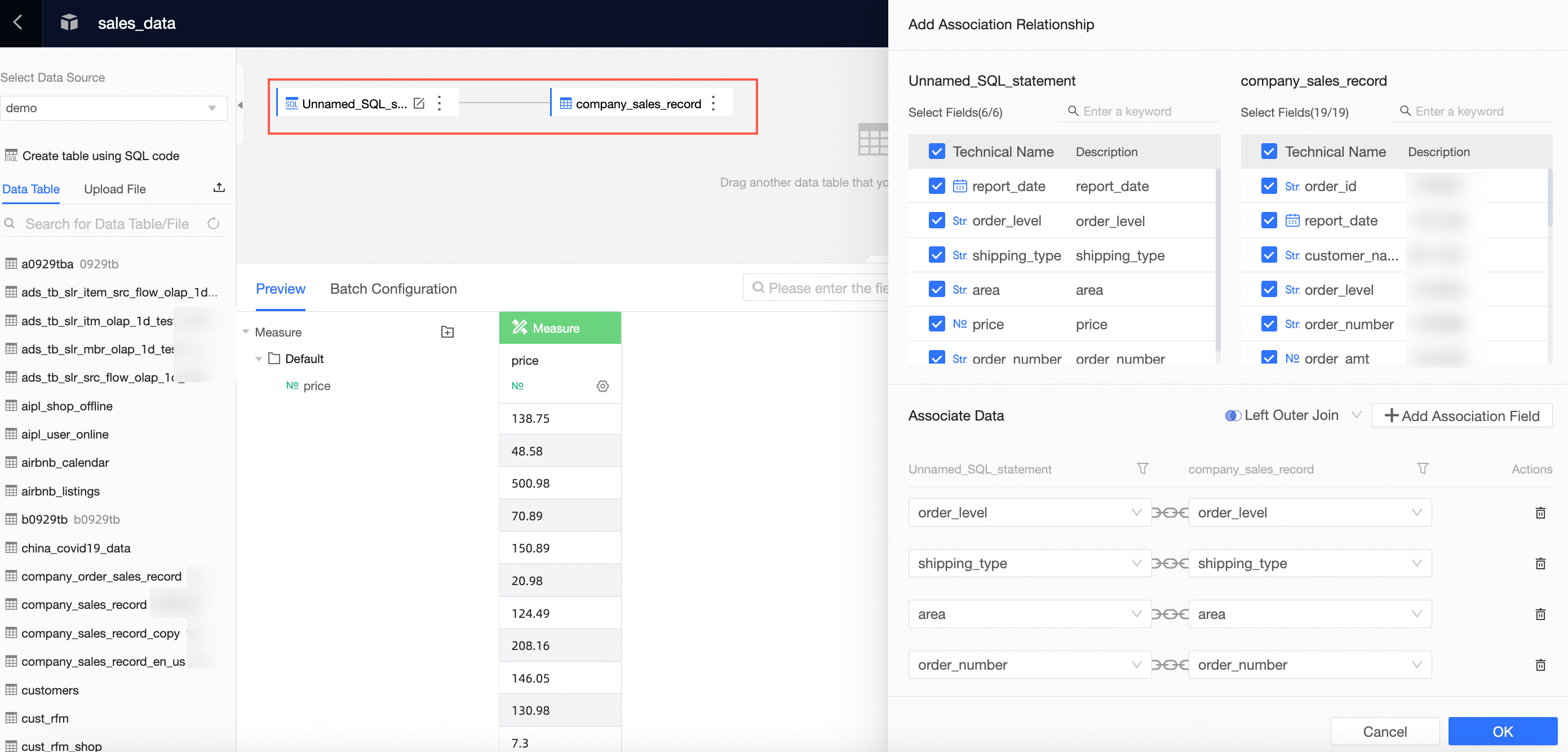Click the Search for Data Table/File field
This screenshot has height=752, width=1568.
[107, 223]
